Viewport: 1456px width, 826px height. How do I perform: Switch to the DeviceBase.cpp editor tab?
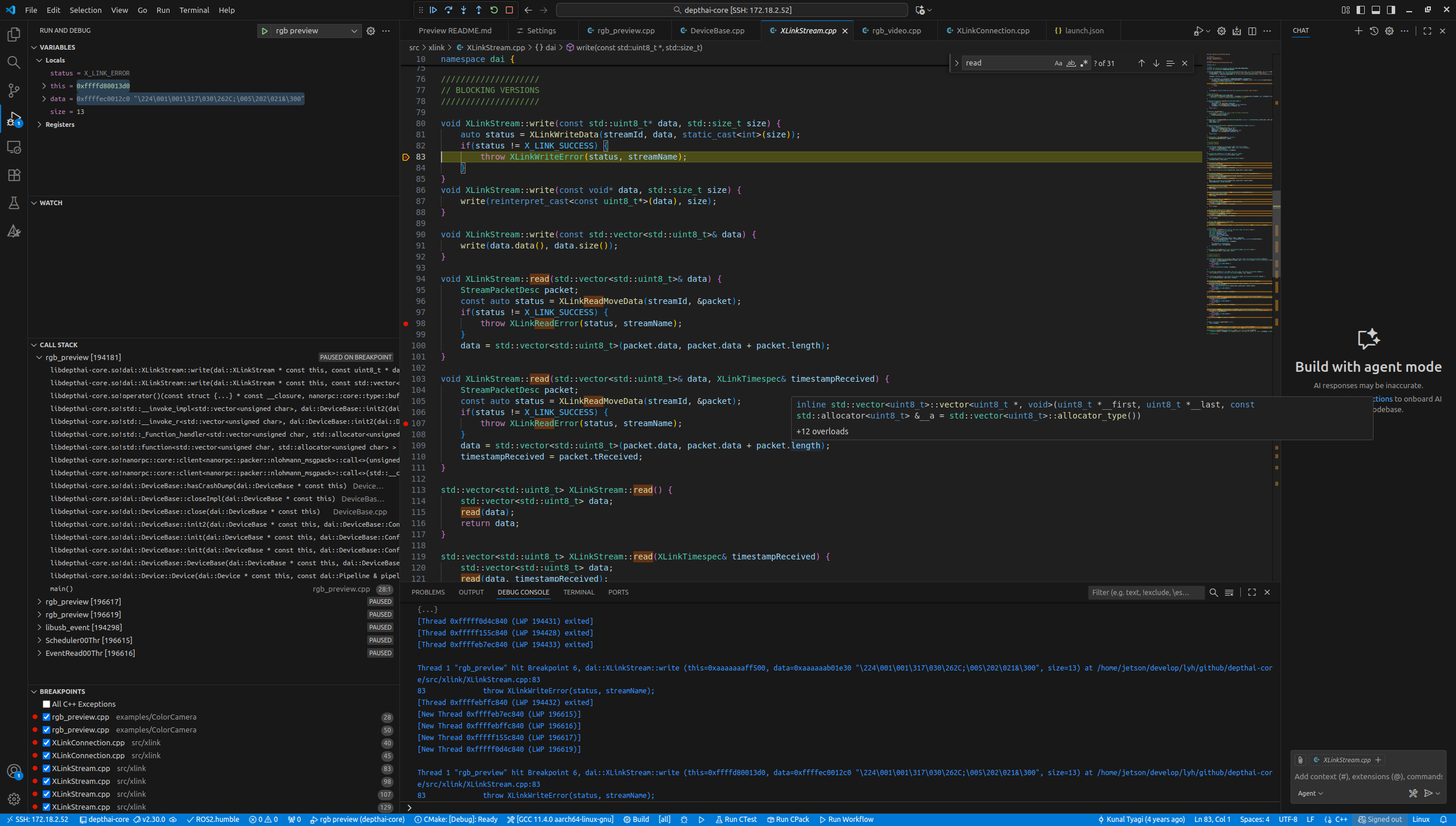point(717,31)
